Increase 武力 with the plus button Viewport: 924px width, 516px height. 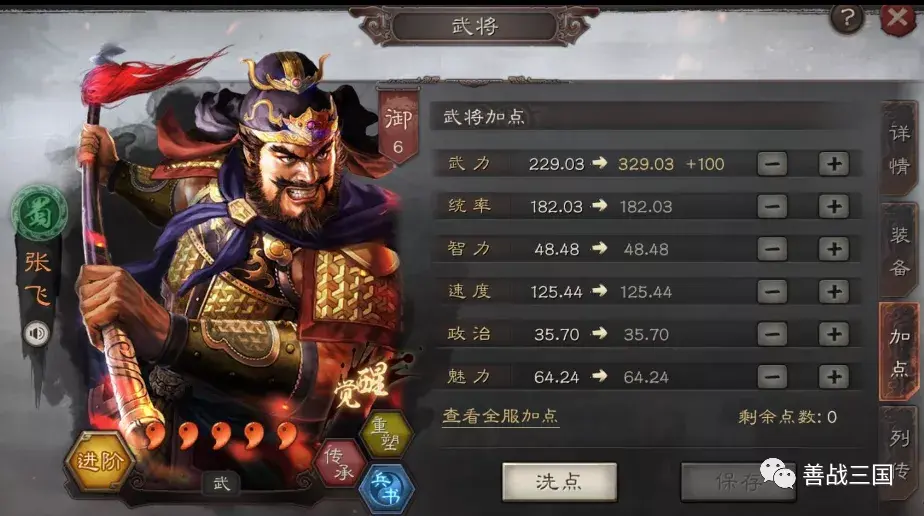click(x=833, y=164)
